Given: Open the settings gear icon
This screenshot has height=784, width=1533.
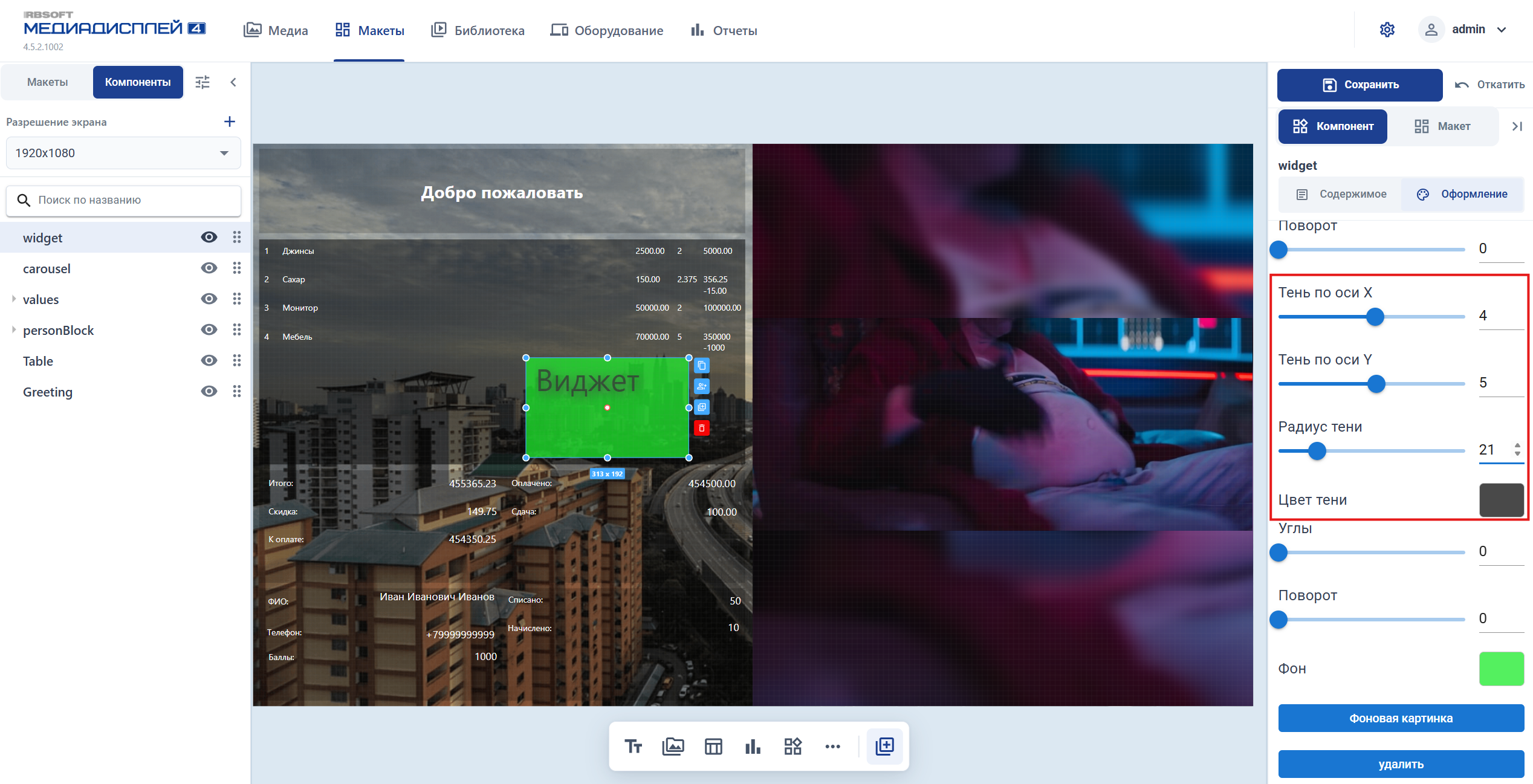Looking at the screenshot, I should [x=1387, y=30].
